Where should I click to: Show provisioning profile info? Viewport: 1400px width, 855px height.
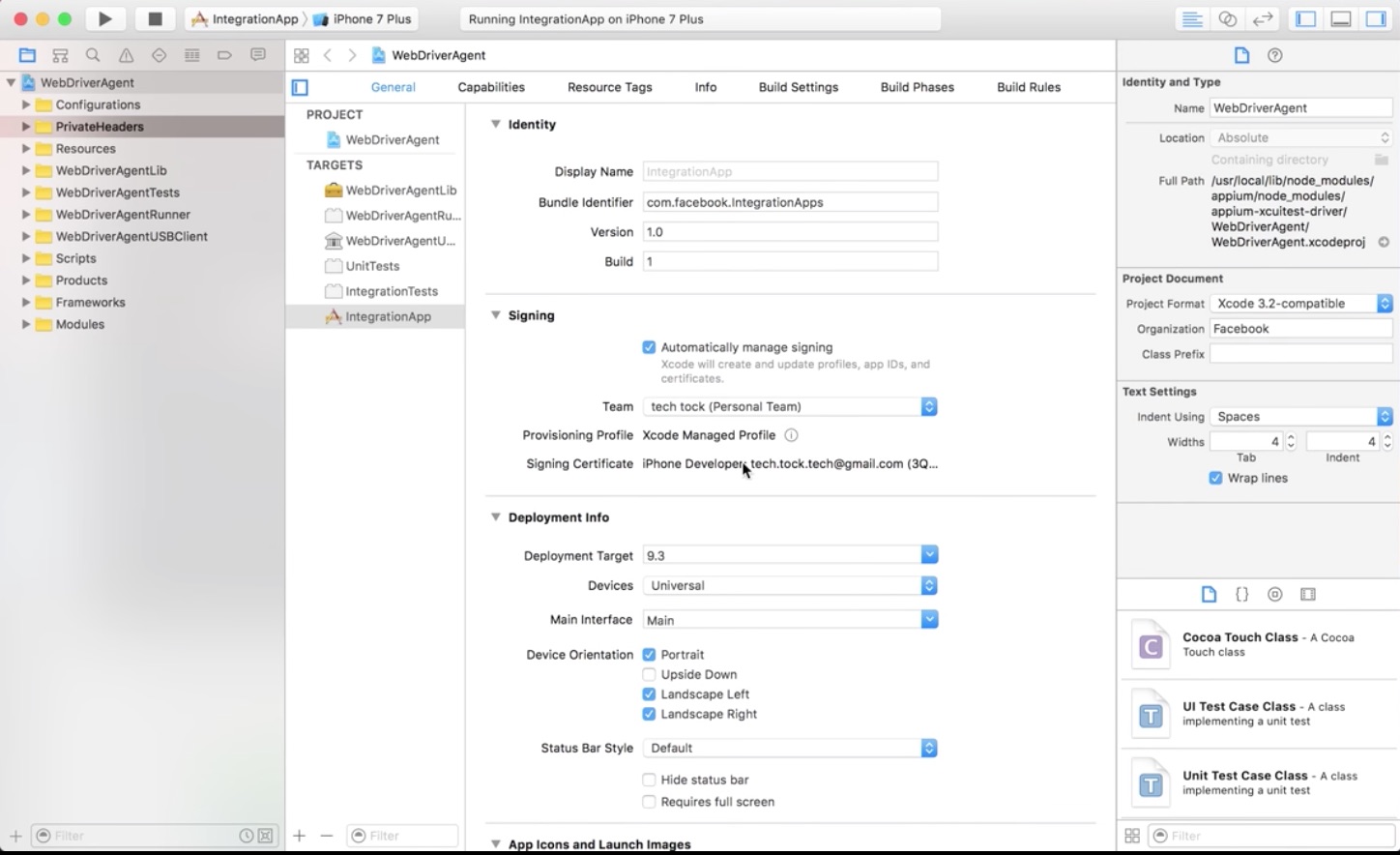(791, 435)
